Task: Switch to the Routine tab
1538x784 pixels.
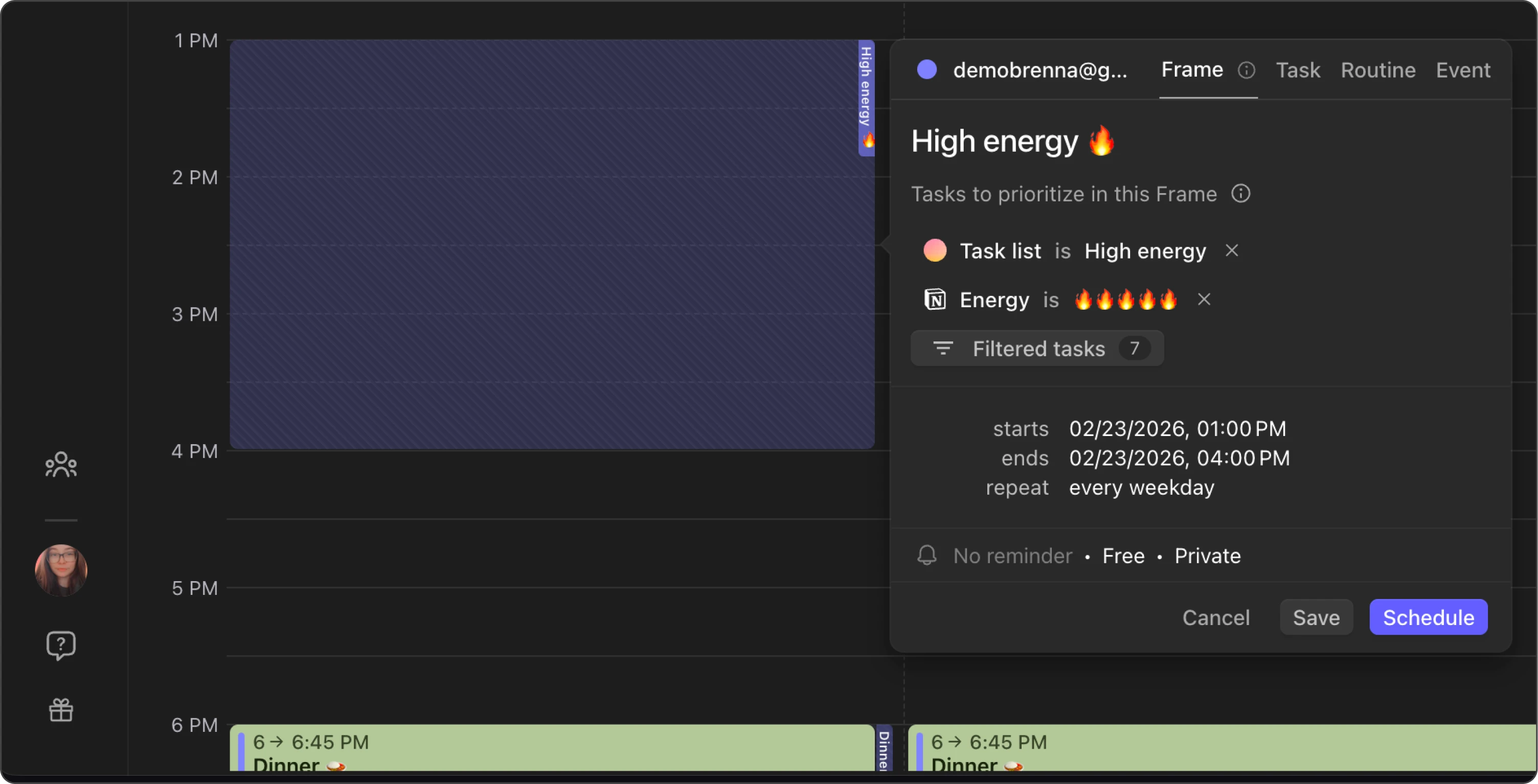Action: click(x=1377, y=70)
